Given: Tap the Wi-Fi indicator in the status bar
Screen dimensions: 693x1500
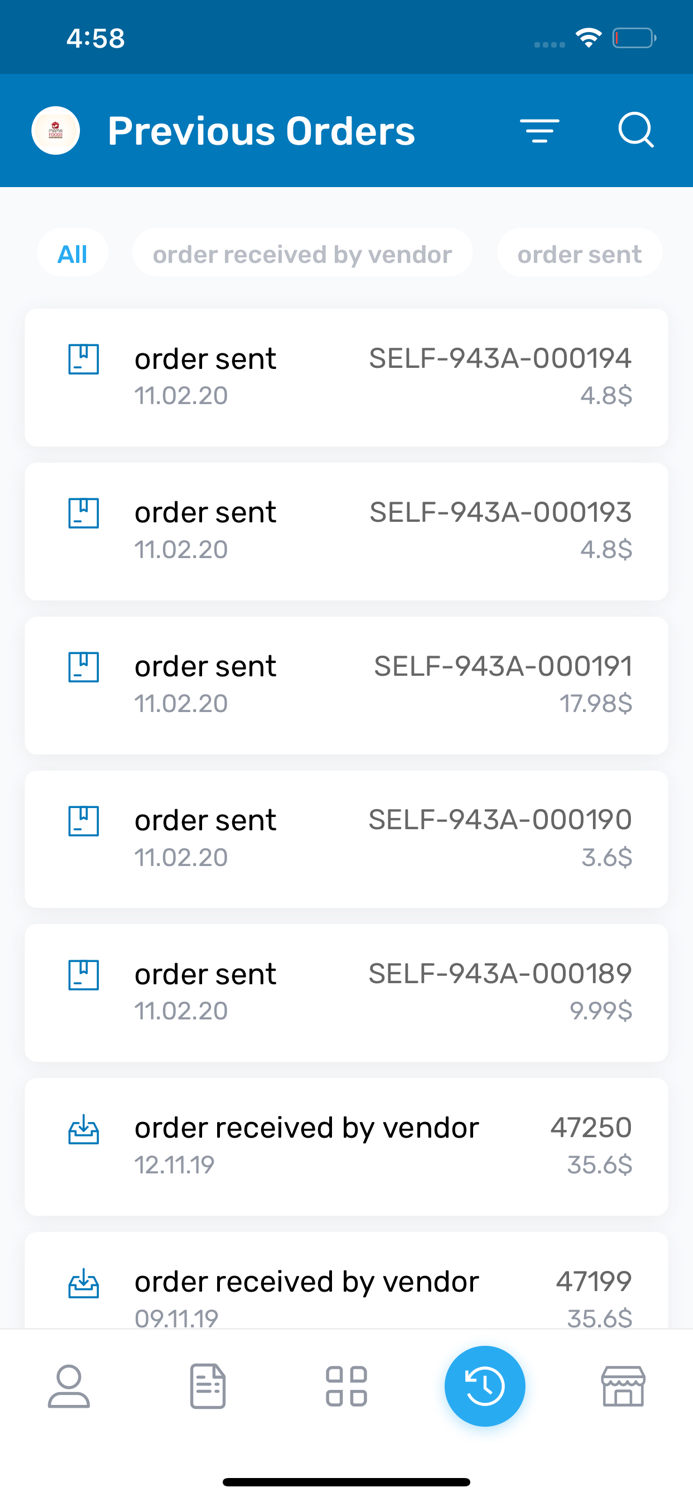Looking at the screenshot, I should pos(588,36).
